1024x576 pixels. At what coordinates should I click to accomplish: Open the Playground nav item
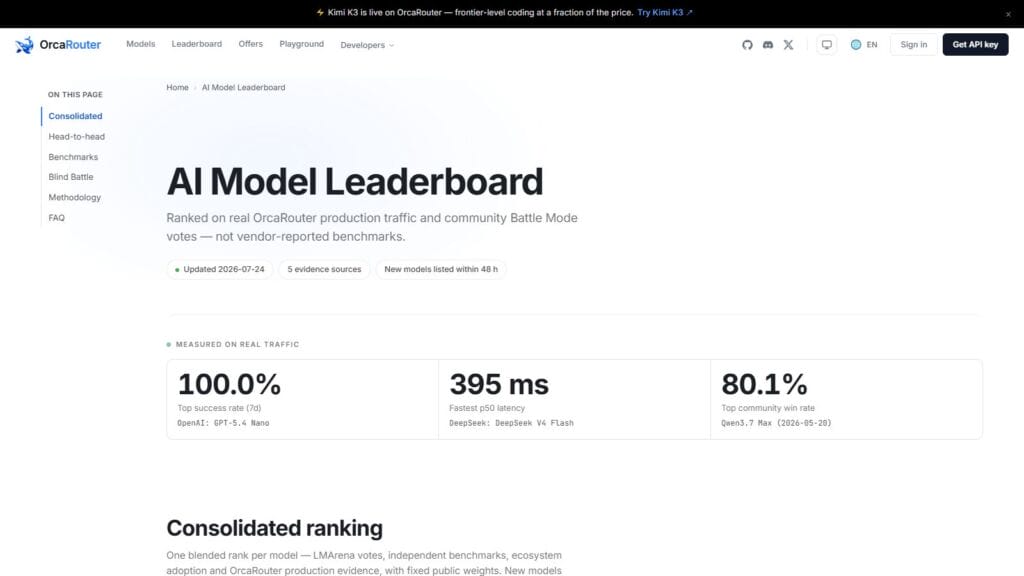[301, 44]
